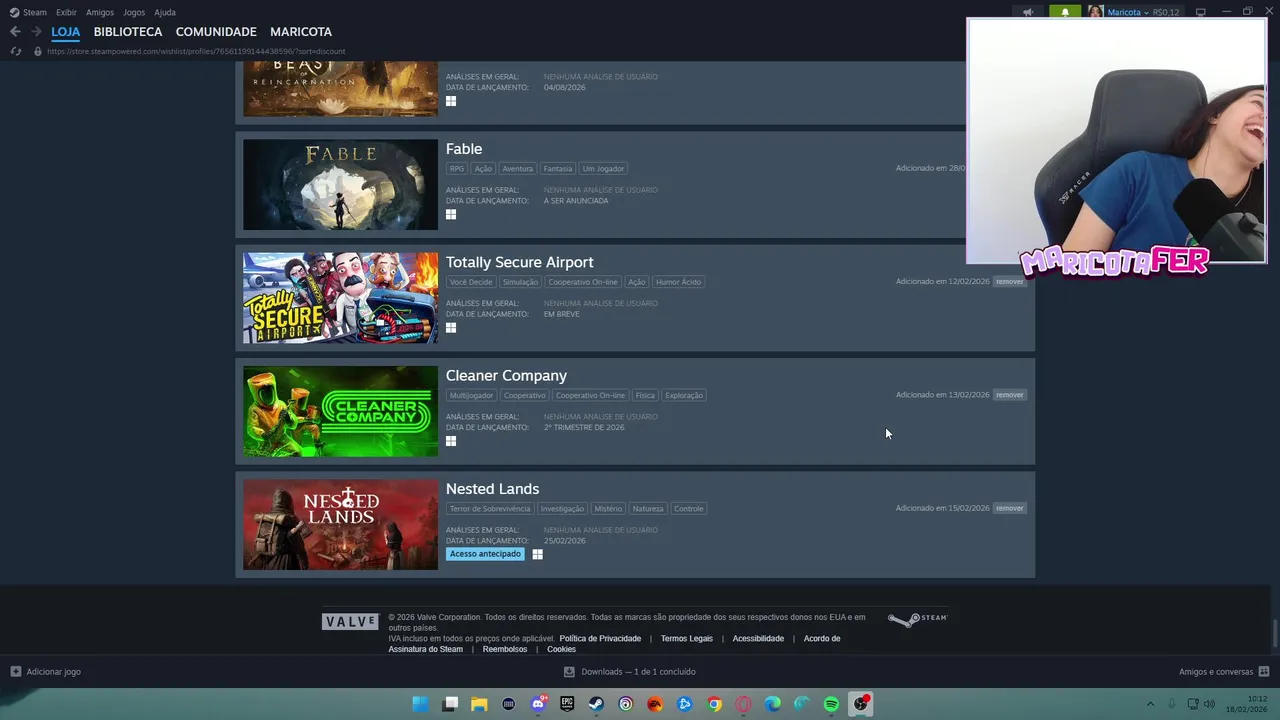Open the MARICOTA profile tab
Image resolution: width=1280 pixels, height=720 pixels.
[301, 32]
